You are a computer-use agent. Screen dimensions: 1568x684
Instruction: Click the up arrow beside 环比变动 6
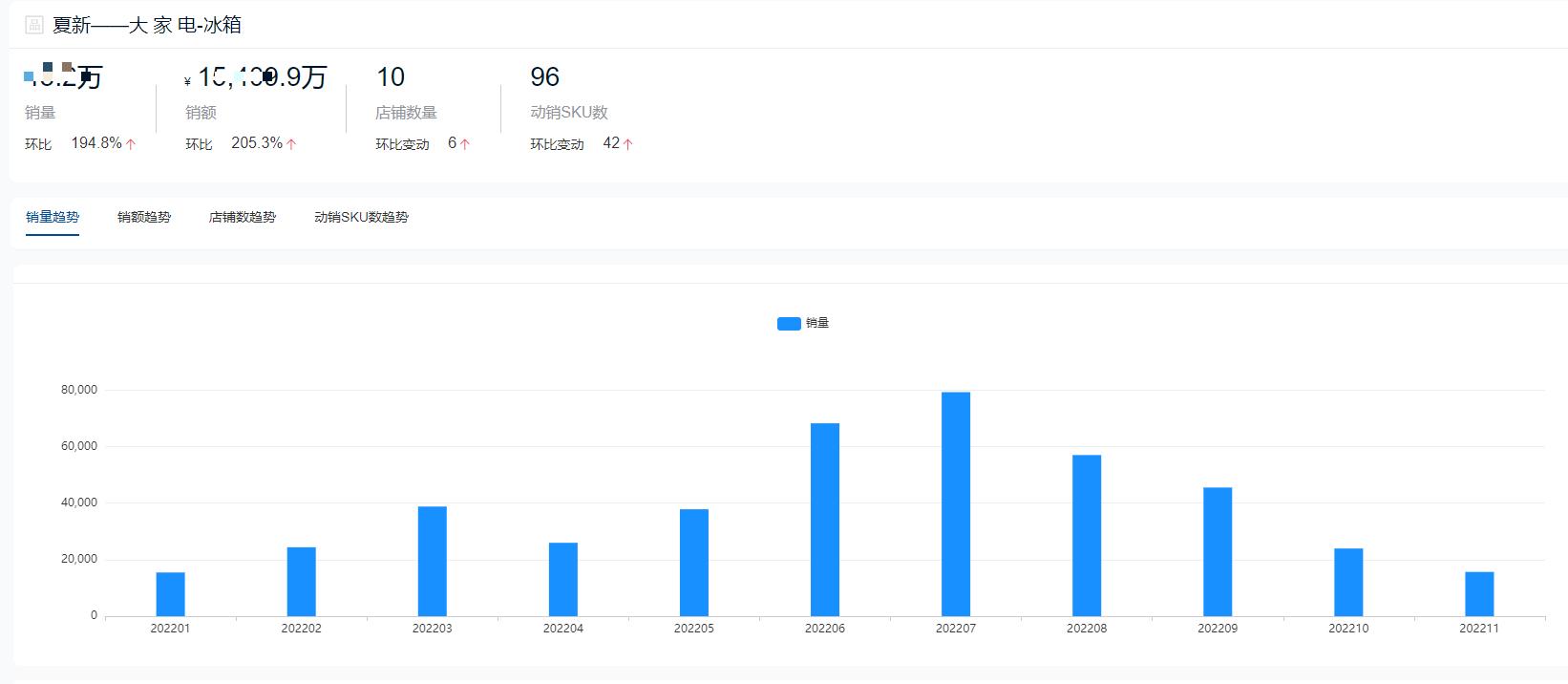coord(465,144)
